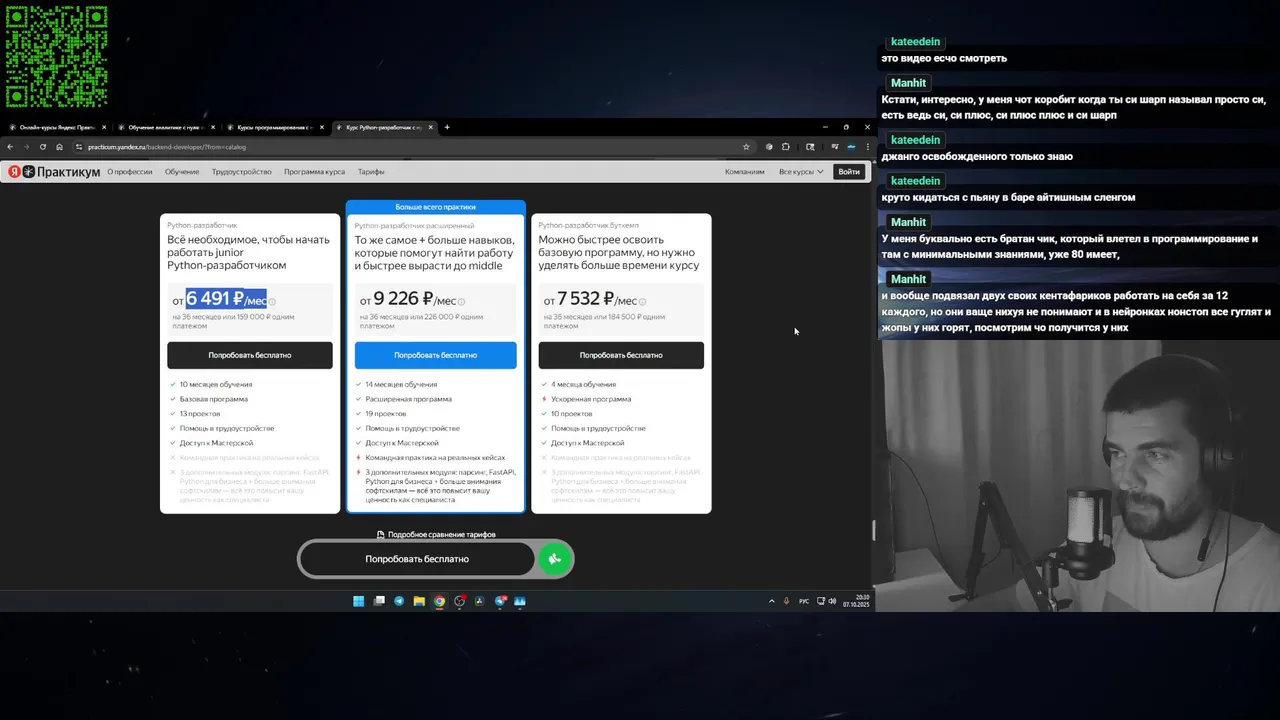The width and height of the screenshot is (1280, 720).
Task: Click the '10 месяцев обучения' feature line
Action: (216, 385)
